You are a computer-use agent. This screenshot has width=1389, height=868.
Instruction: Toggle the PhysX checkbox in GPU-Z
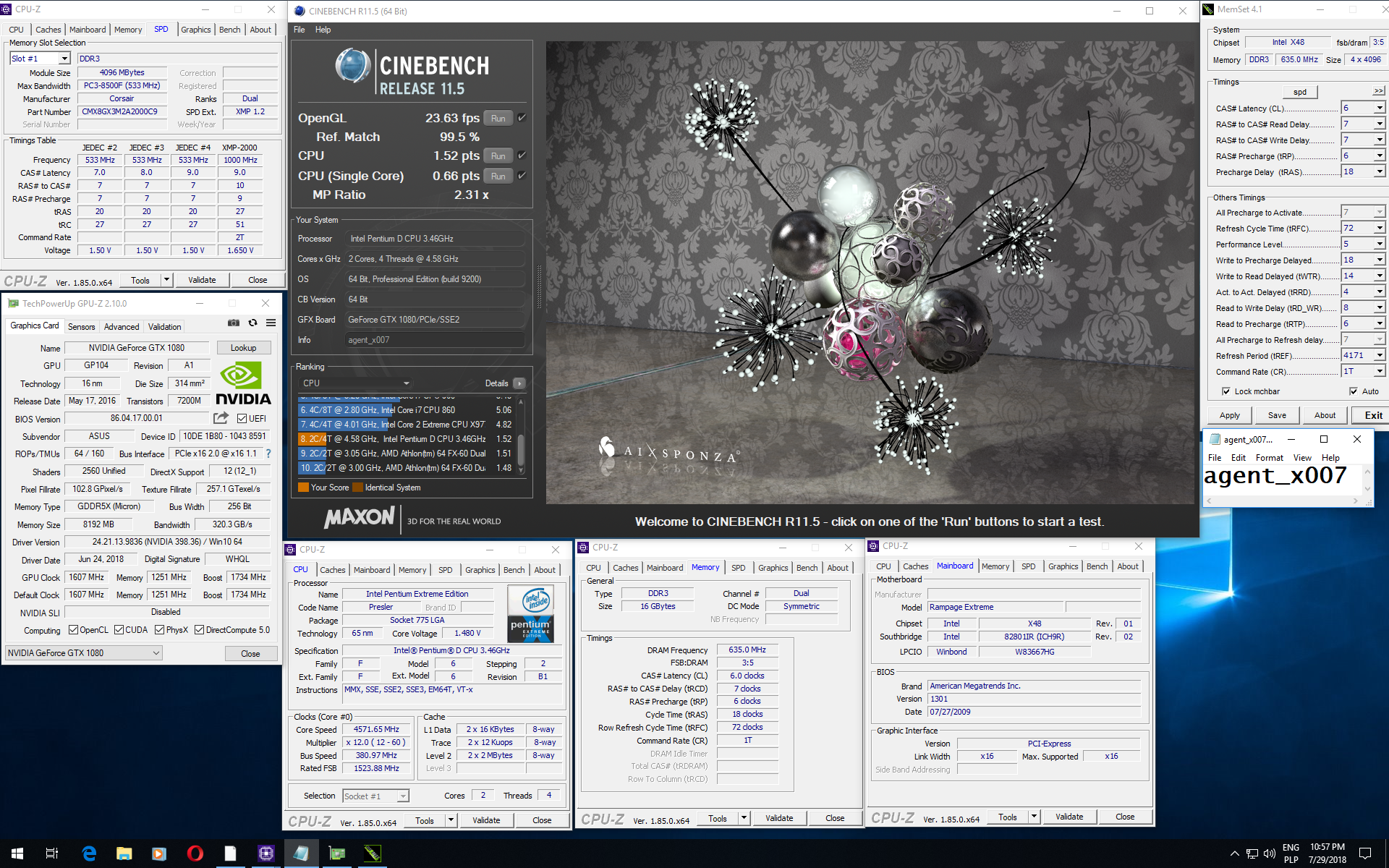(159, 630)
